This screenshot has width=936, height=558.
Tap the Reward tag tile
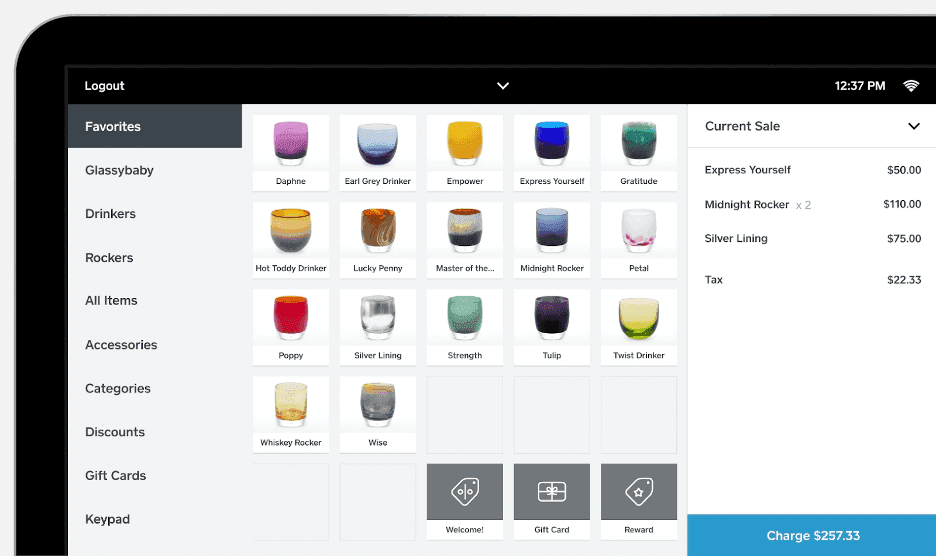[639, 502]
